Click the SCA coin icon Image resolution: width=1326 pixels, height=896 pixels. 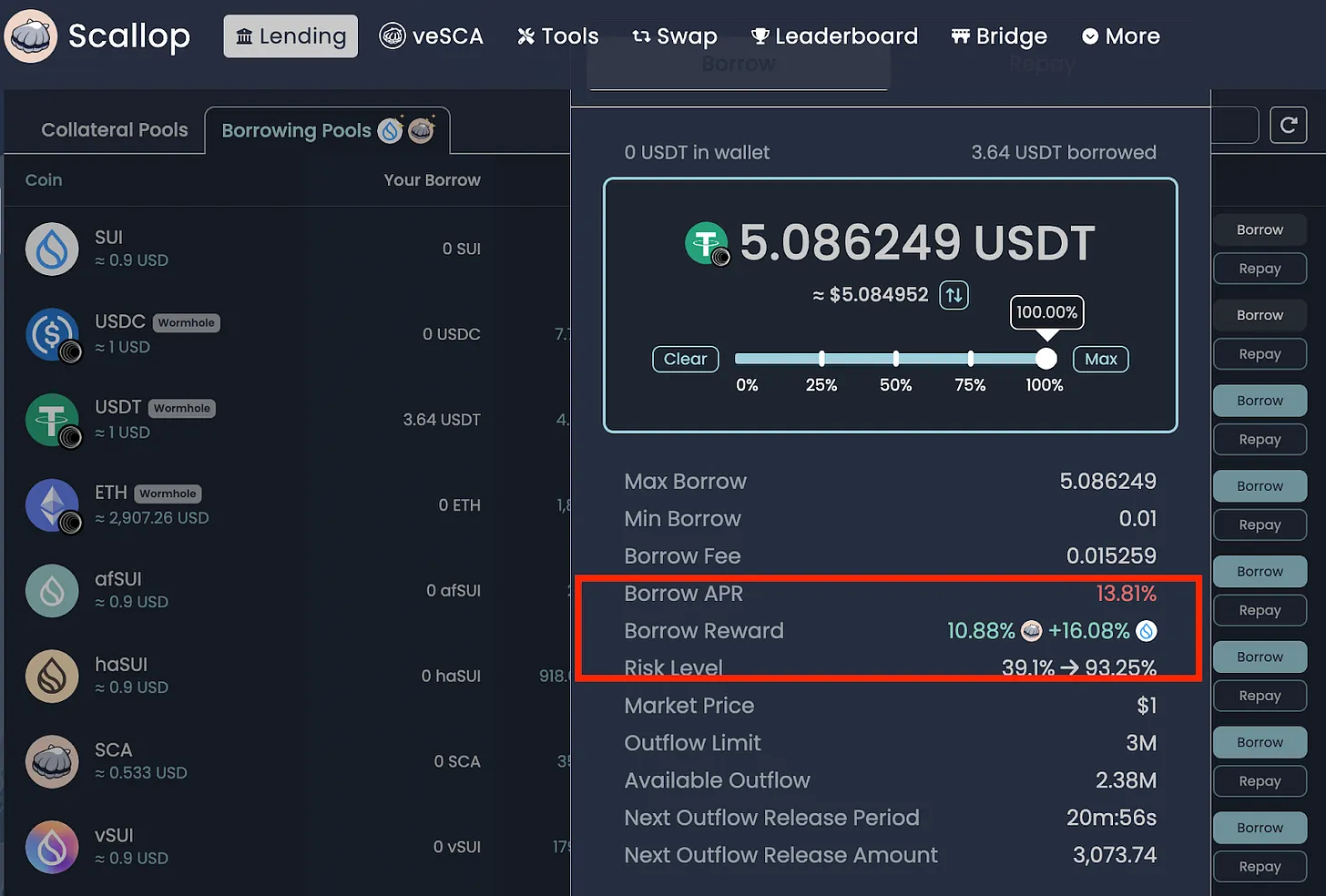point(52,761)
